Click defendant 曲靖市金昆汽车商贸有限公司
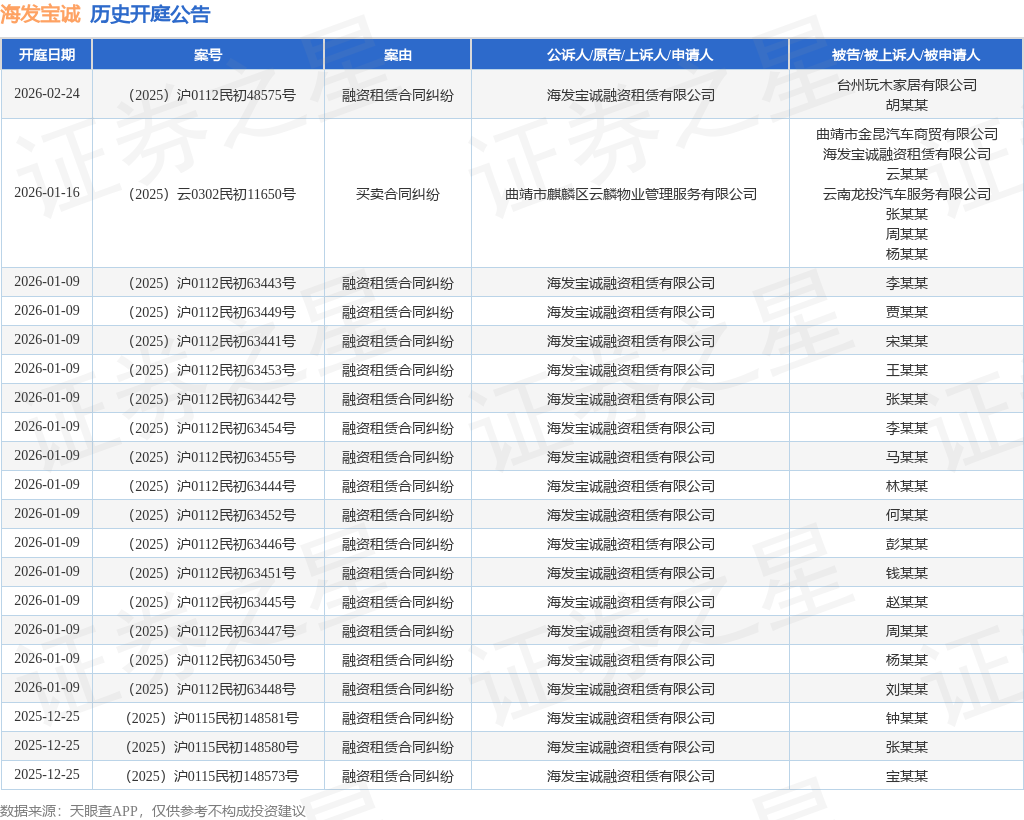Screen dimensions: 1024x820 [x=906, y=134]
